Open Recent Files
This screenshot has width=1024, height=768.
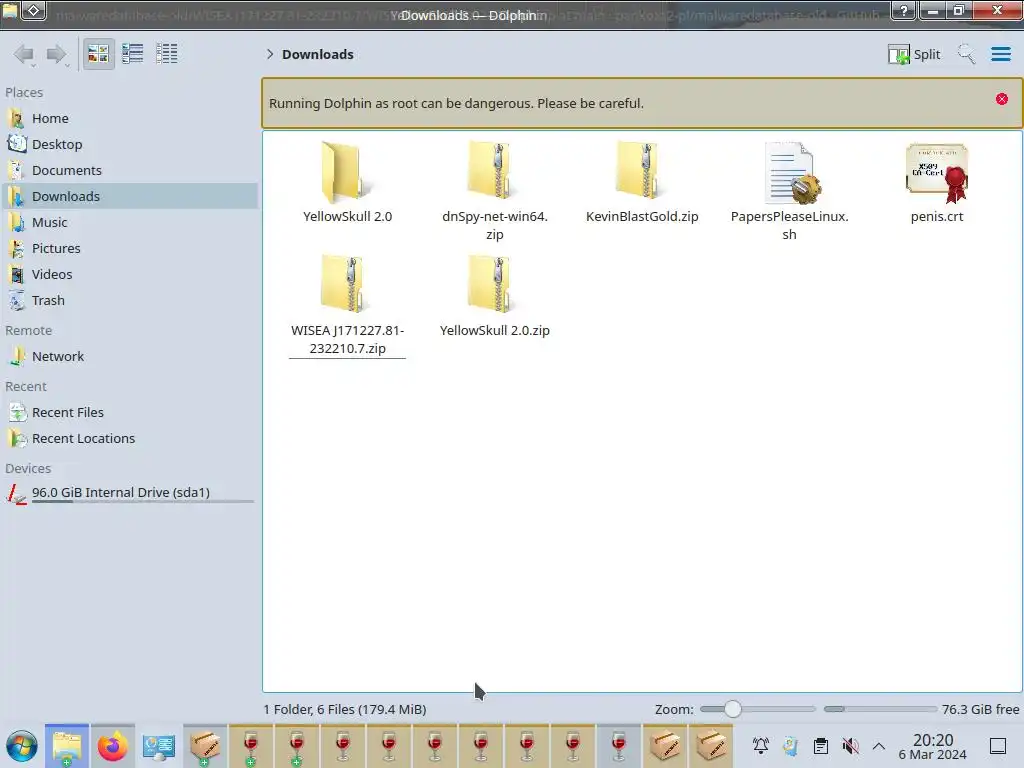[x=129, y=413]
